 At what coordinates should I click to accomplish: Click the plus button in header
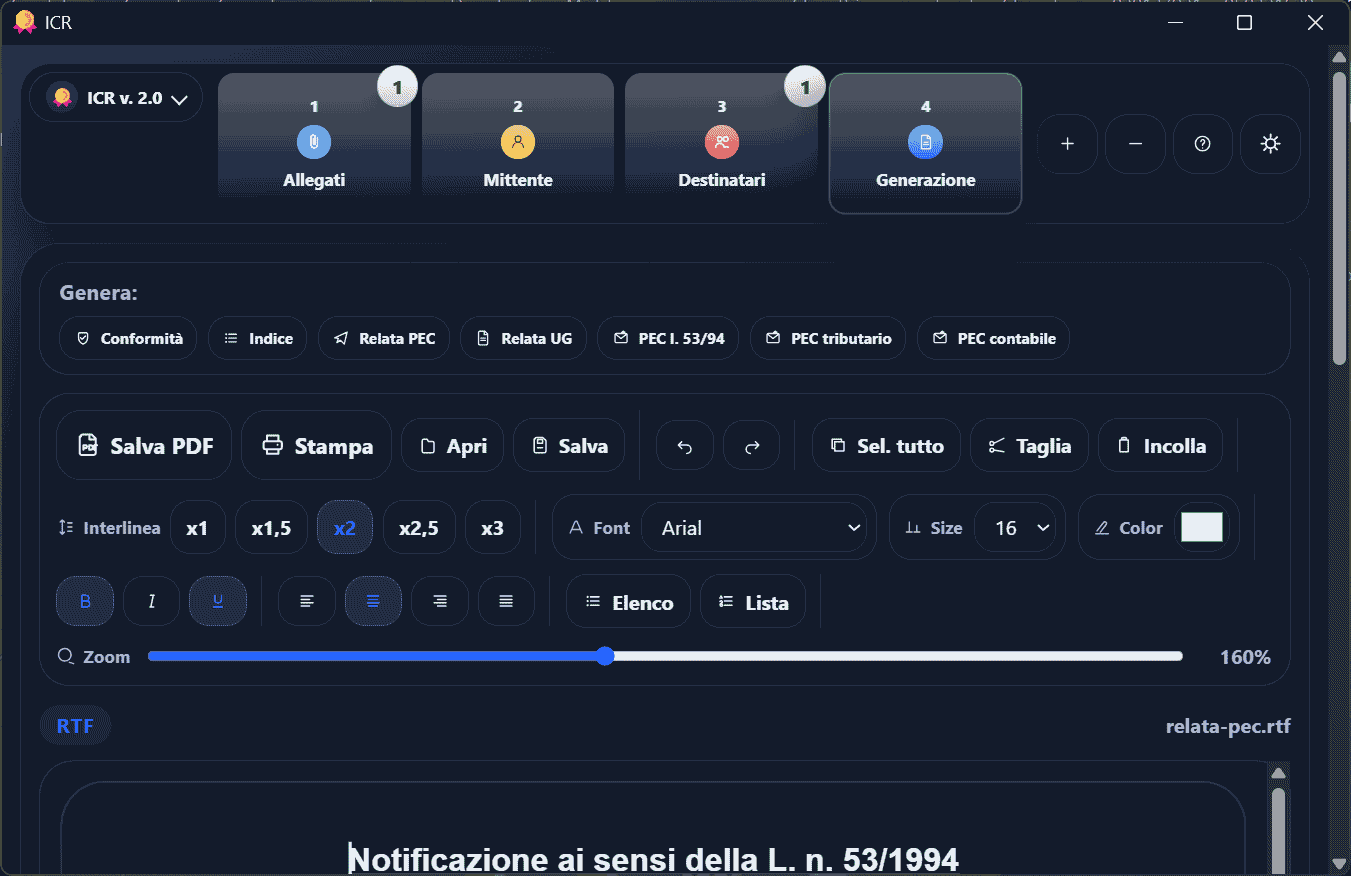point(1067,144)
